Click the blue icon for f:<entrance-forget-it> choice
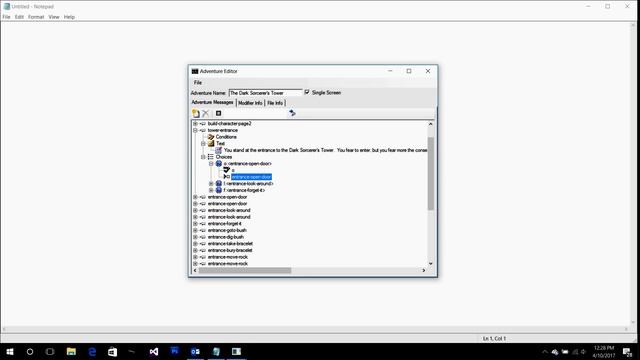The width and height of the screenshot is (640, 360). click(219, 190)
